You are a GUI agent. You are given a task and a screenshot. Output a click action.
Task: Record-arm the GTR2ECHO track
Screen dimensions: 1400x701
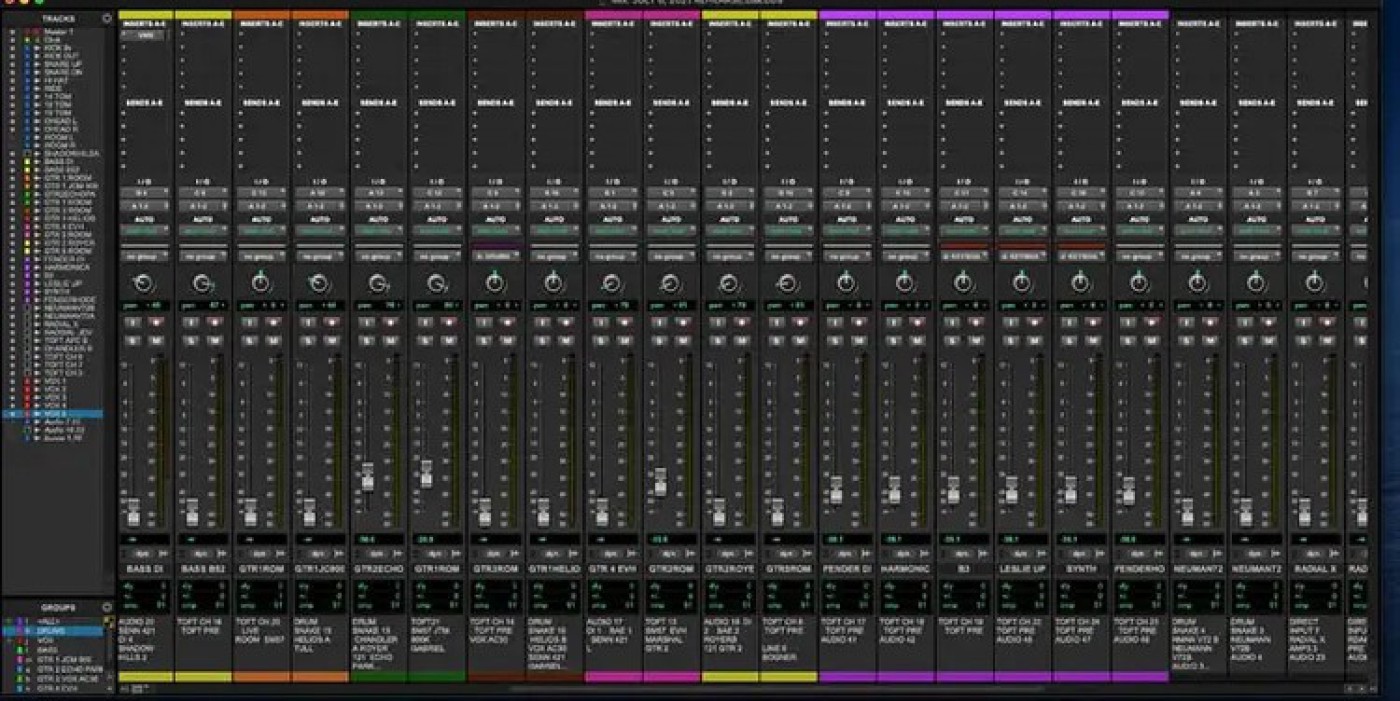[x=391, y=323]
